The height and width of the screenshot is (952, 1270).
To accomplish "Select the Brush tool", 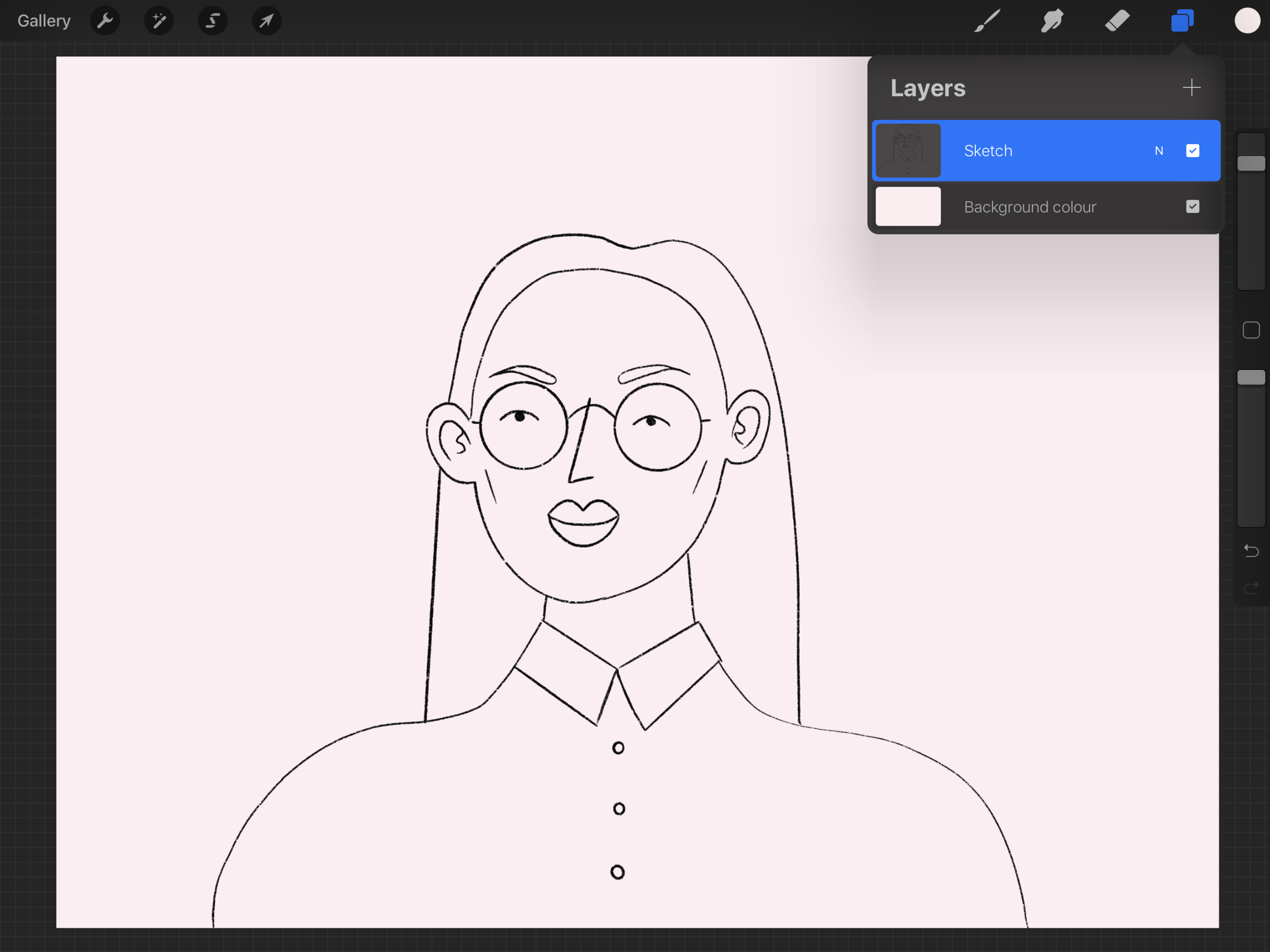I will click(987, 21).
